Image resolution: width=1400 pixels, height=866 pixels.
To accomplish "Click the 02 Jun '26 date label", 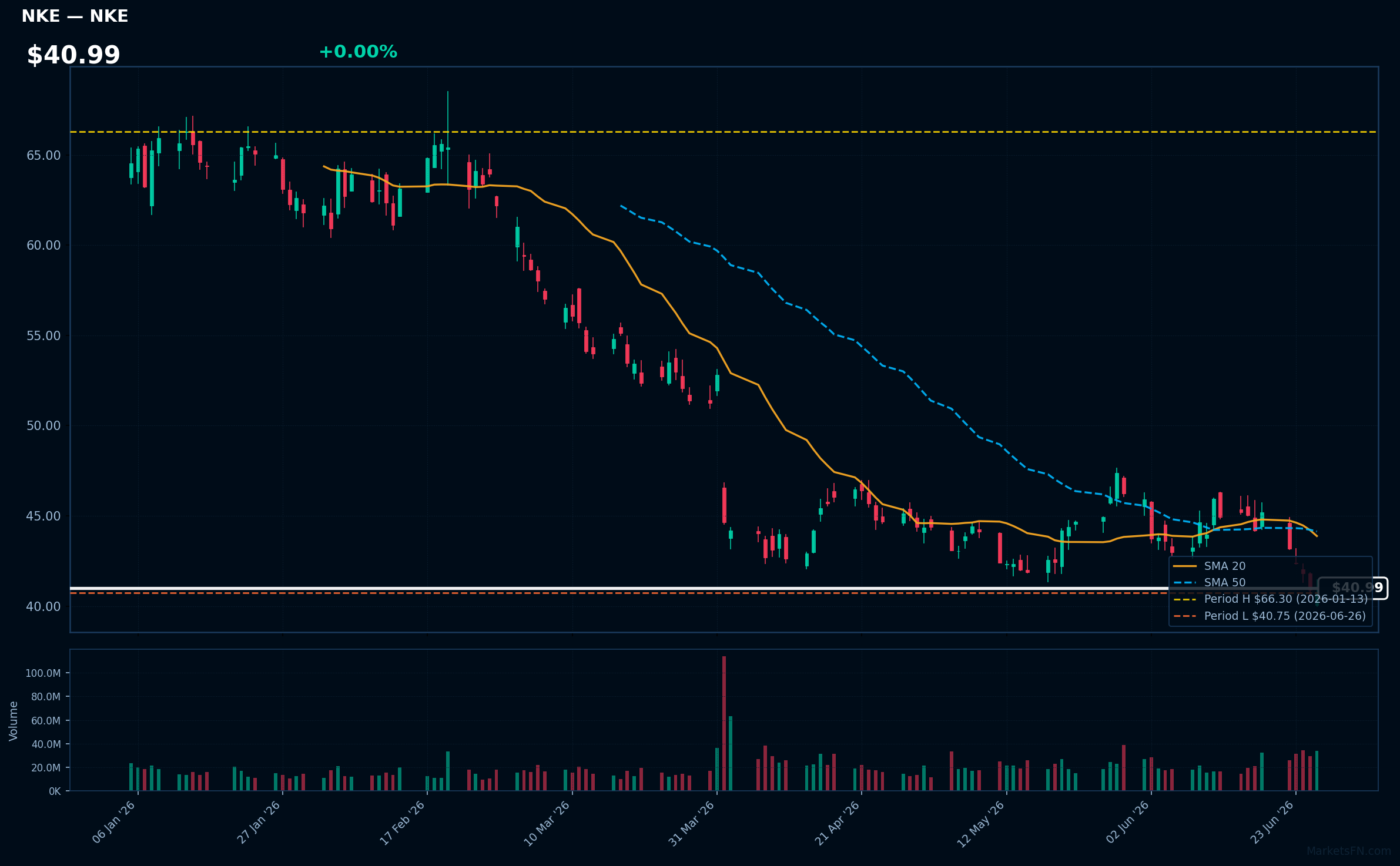I will (x=1127, y=822).
